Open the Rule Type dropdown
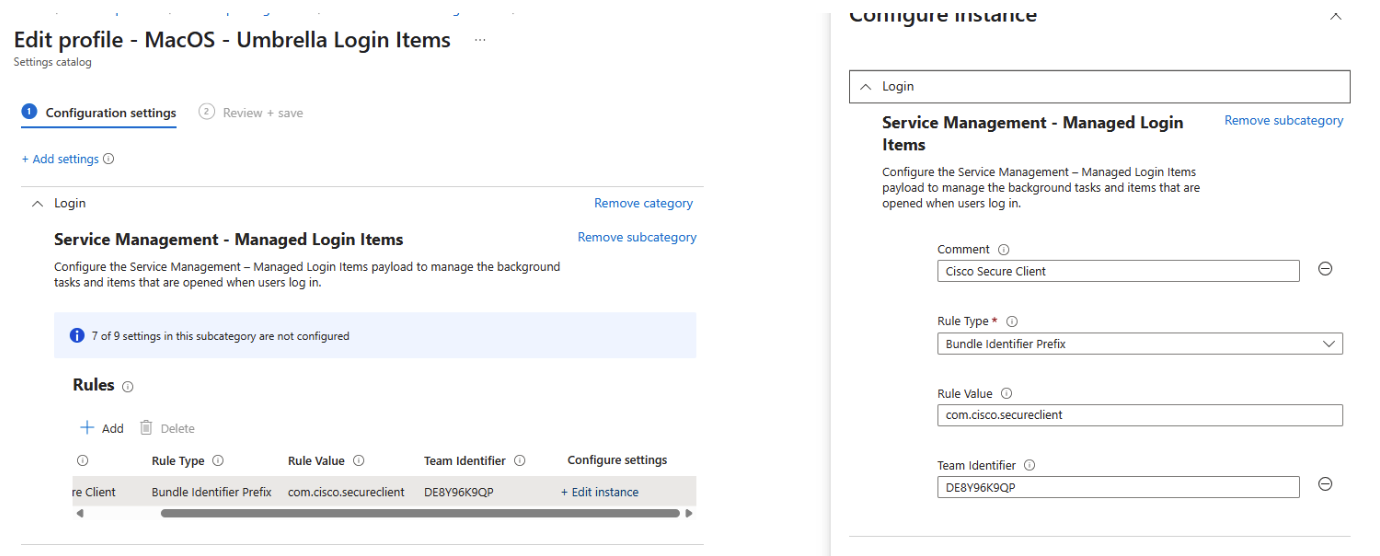This screenshot has width=1380, height=556. 1140,344
